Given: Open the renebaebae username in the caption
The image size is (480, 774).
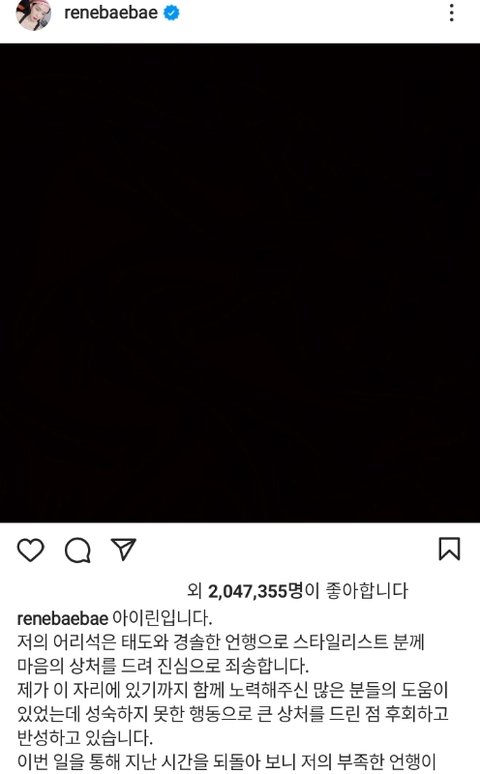Looking at the screenshot, I should point(62,618).
